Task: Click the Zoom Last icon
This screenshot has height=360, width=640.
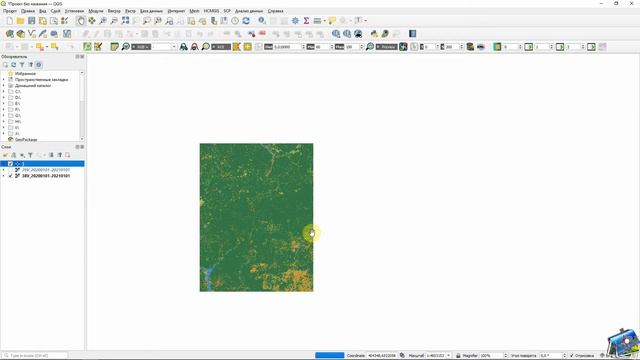Action: [x=169, y=21]
